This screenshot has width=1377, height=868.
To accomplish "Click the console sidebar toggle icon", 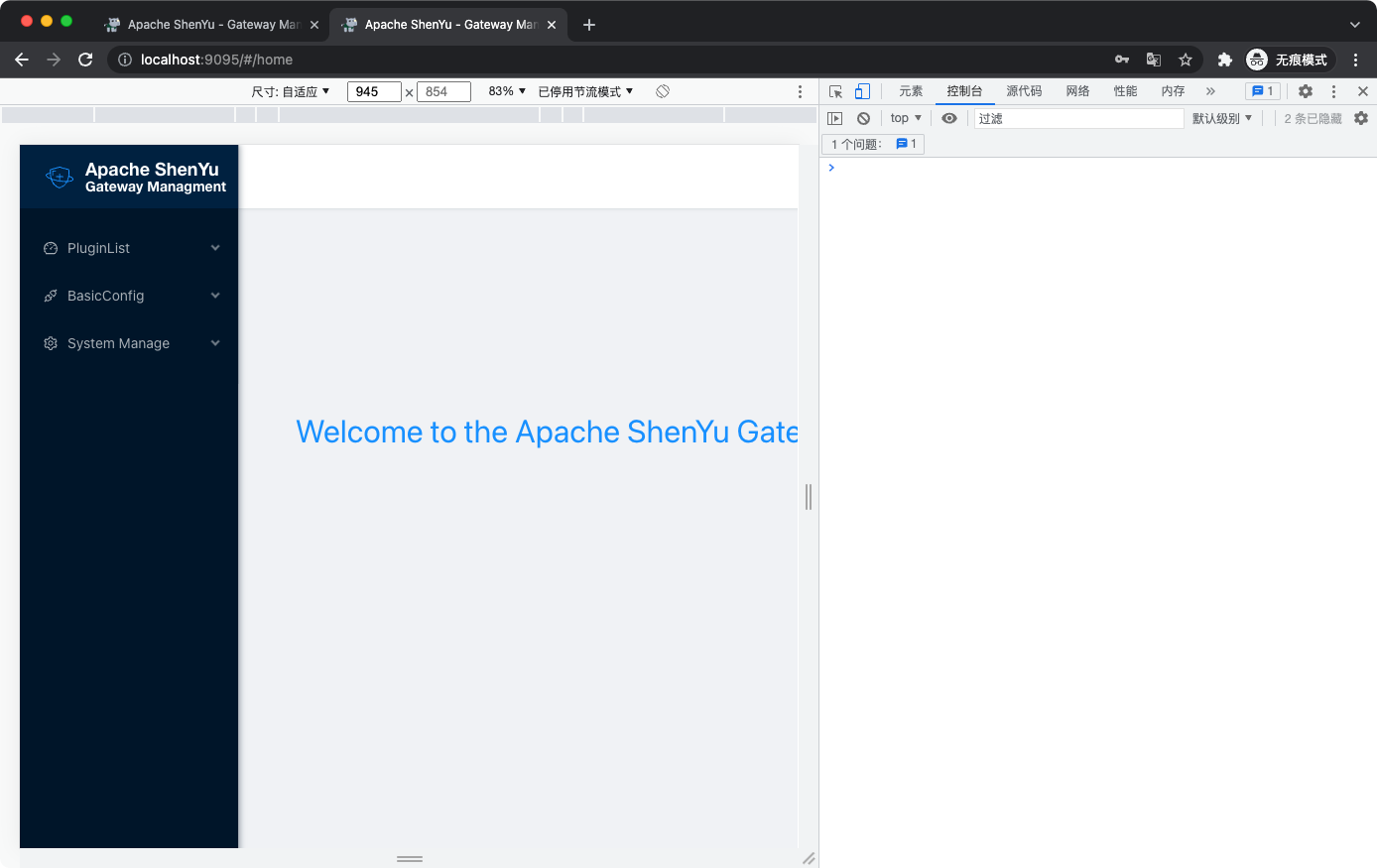I will [834, 117].
